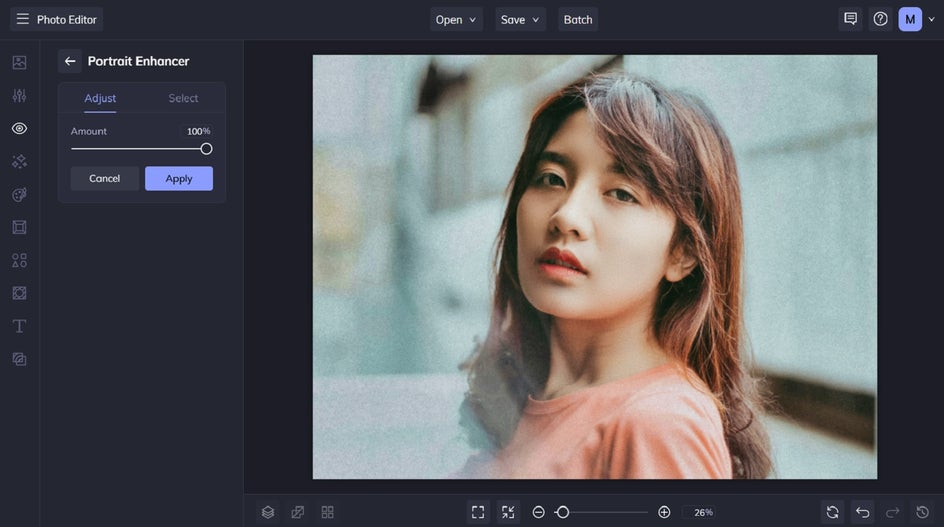Toggle the compare before/after icon
The height and width of the screenshot is (527, 944).
coord(297,512)
